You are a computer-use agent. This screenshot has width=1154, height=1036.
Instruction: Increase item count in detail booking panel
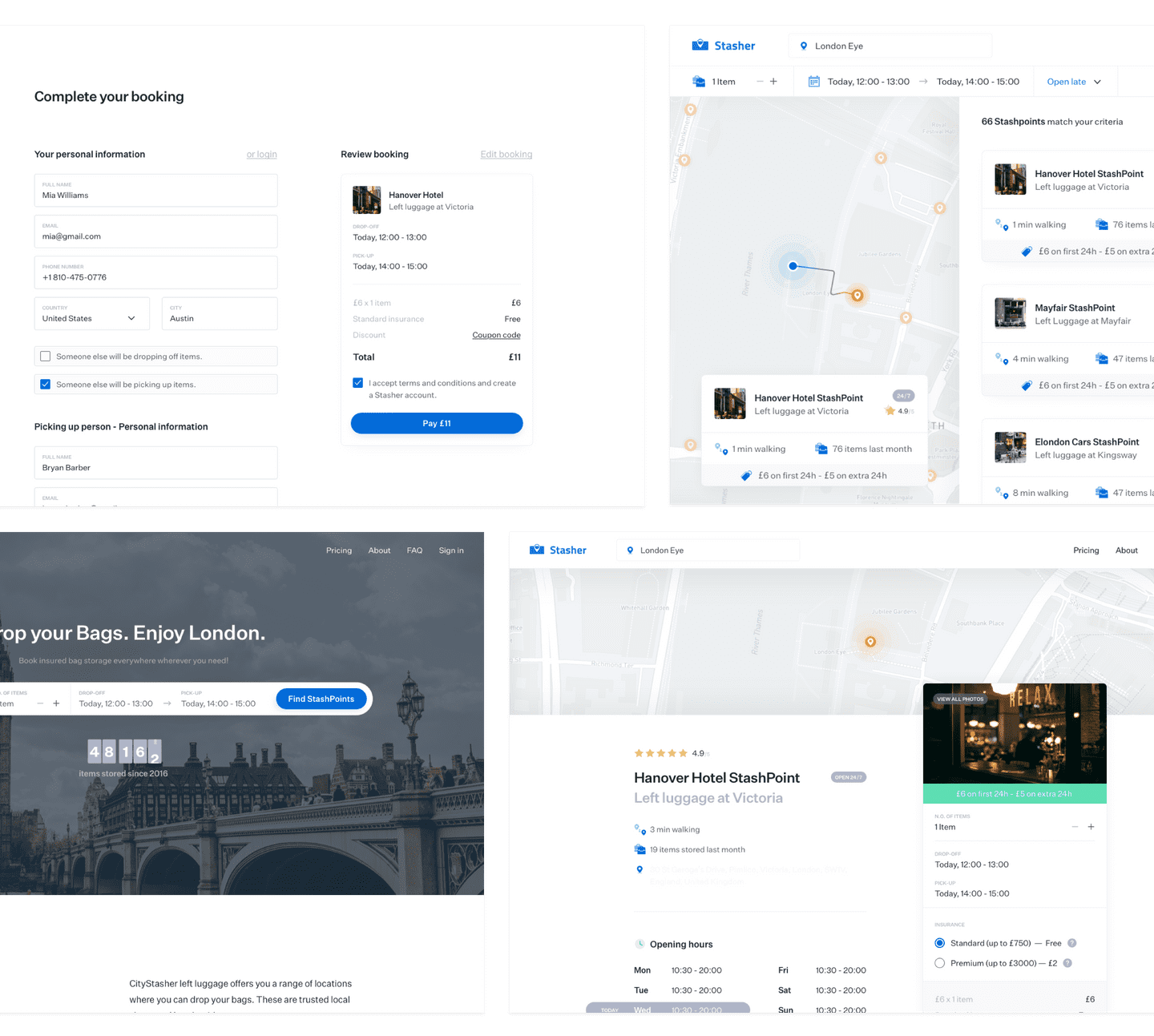(x=1091, y=827)
